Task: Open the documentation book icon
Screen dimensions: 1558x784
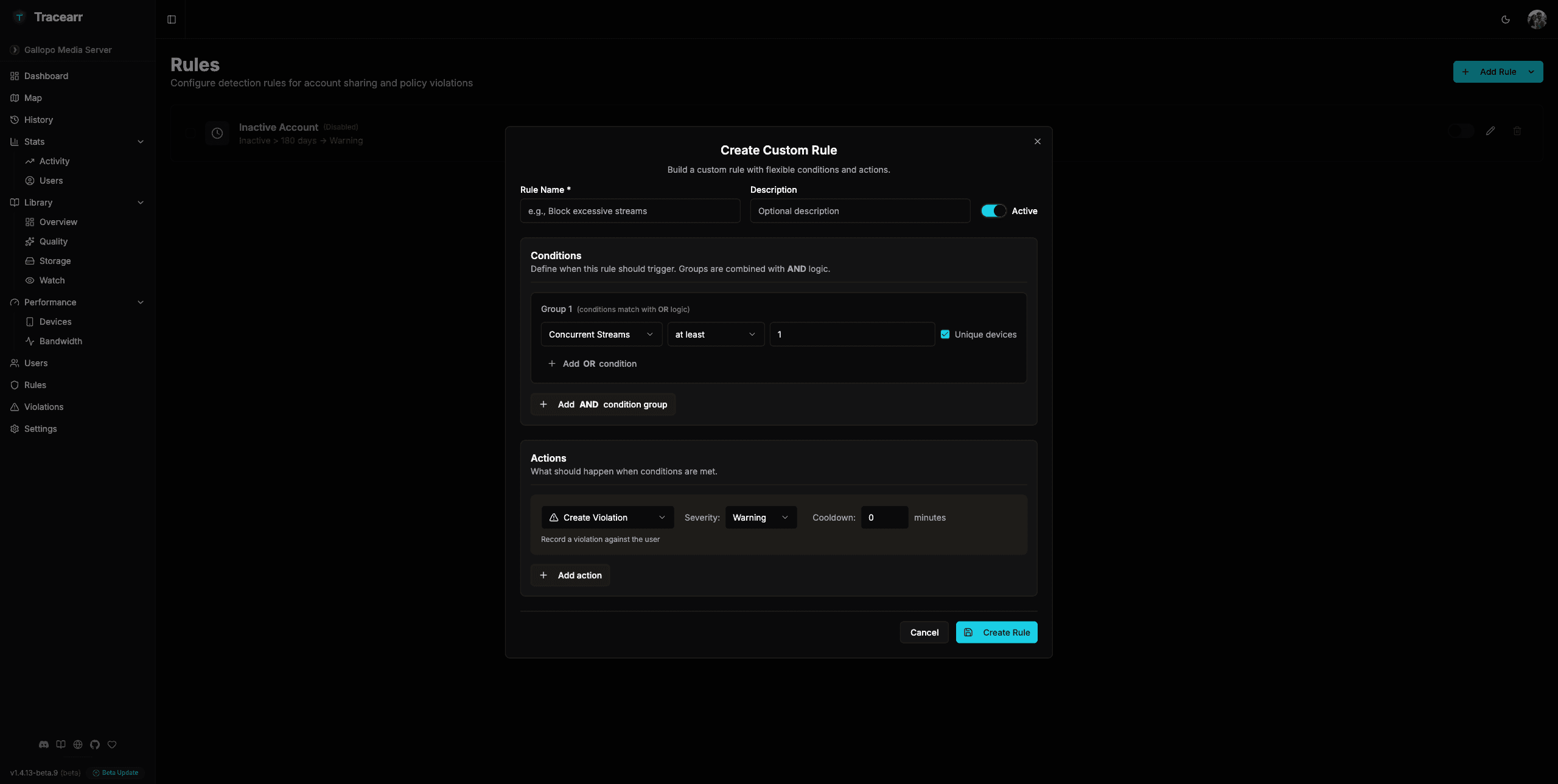Action: pyautogui.click(x=60, y=744)
